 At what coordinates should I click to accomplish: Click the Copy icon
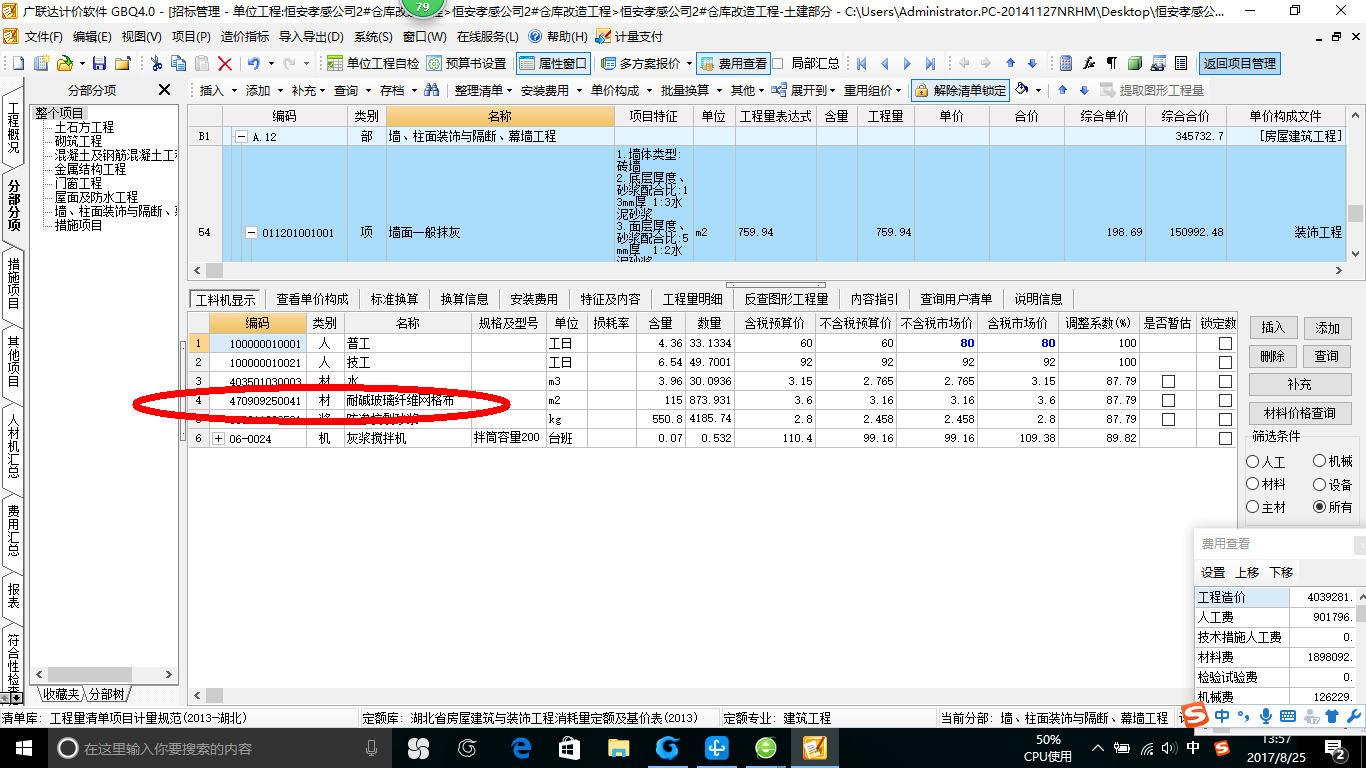point(179,63)
